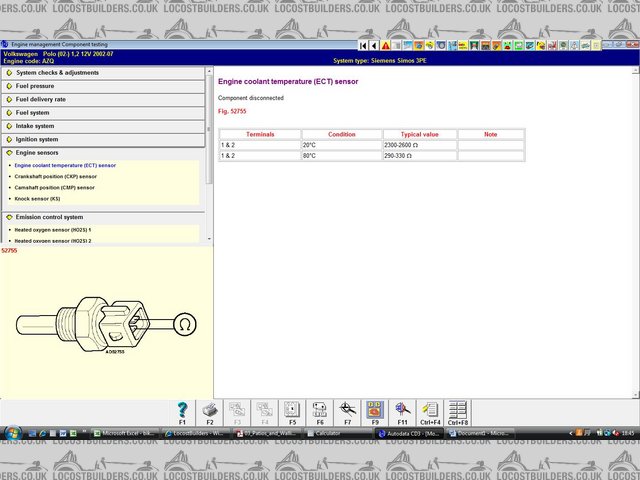
Task: Expand the Fuel pressure section
Action: [103, 86]
